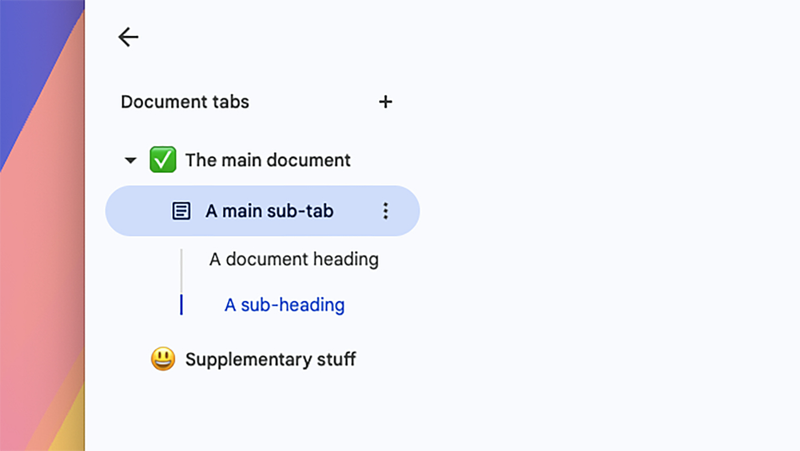800x451 pixels.
Task: Click the green checkmark emoji tab icon
Action: (163, 160)
